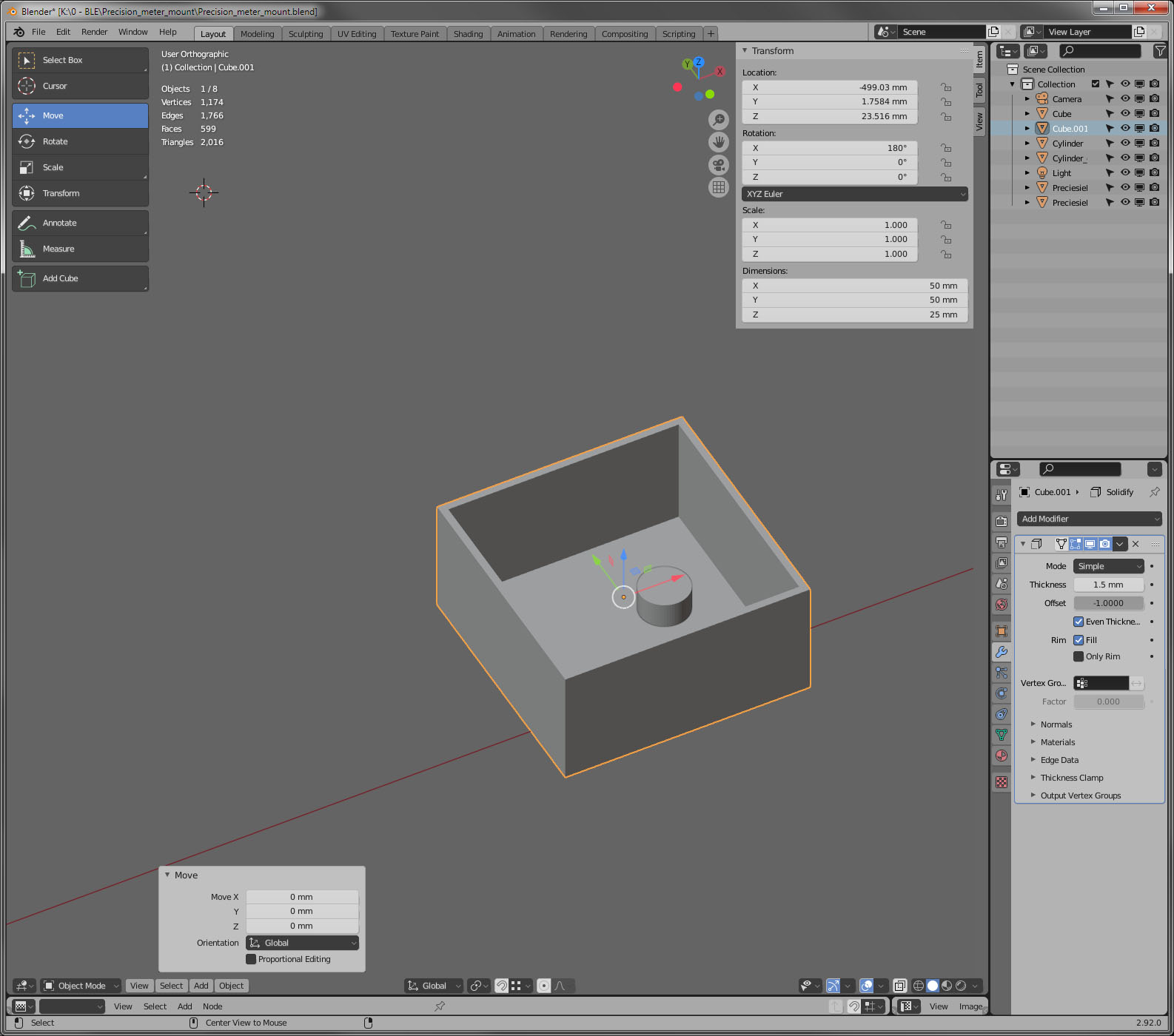Click the outliner filter funnel icon
Image resolution: width=1174 pixels, height=1036 pixels.
point(1160,51)
